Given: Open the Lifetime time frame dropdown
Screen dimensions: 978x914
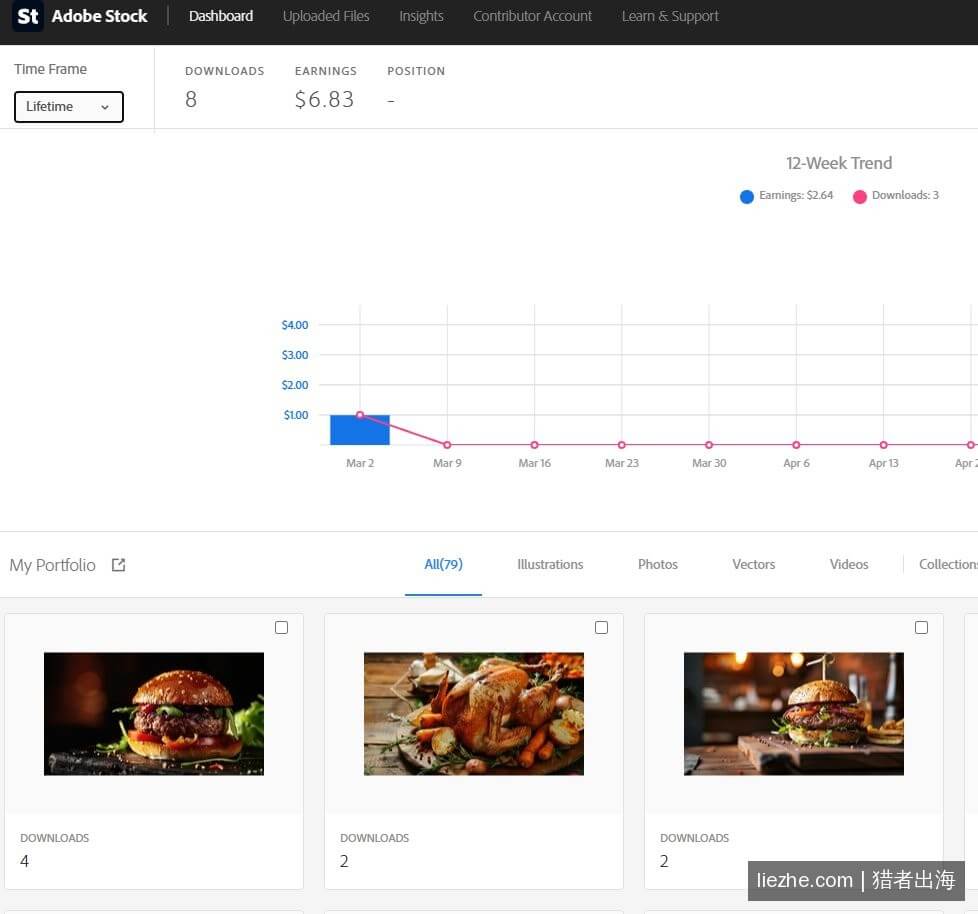Looking at the screenshot, I should pyautogui.click(x=69, y=107).
